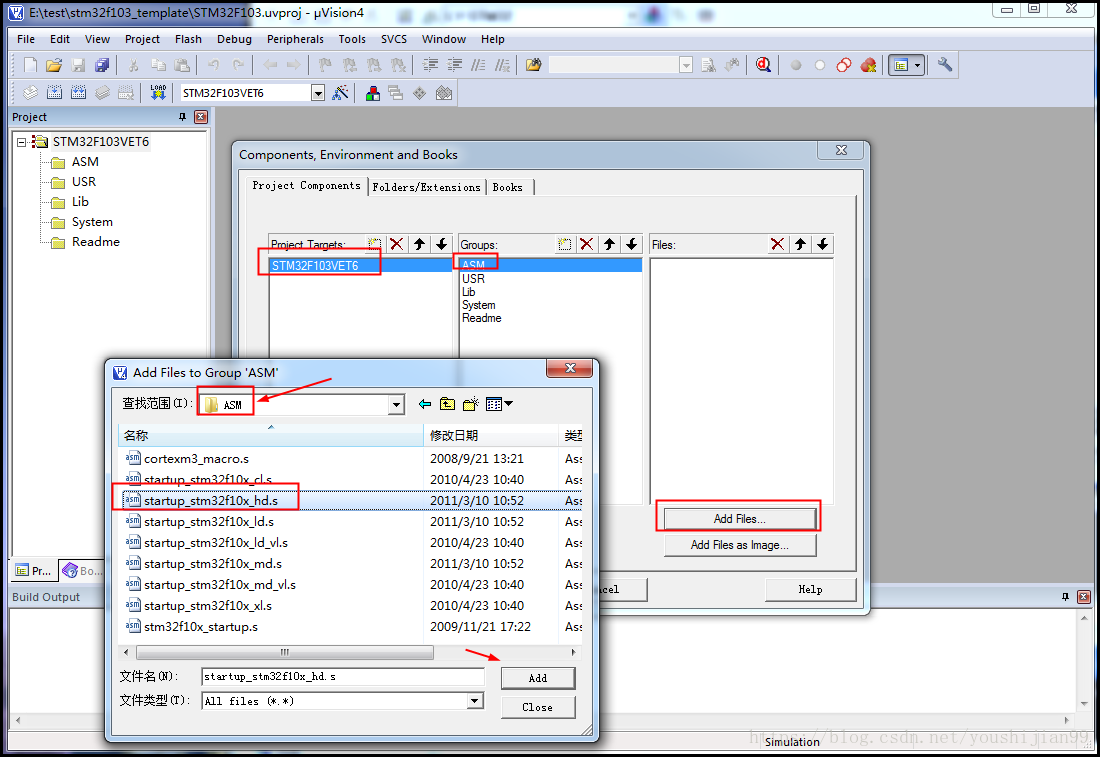The width and height of the screenshot is (1100, 757).
Task: Open the Project menu
Action: [142, 39]
